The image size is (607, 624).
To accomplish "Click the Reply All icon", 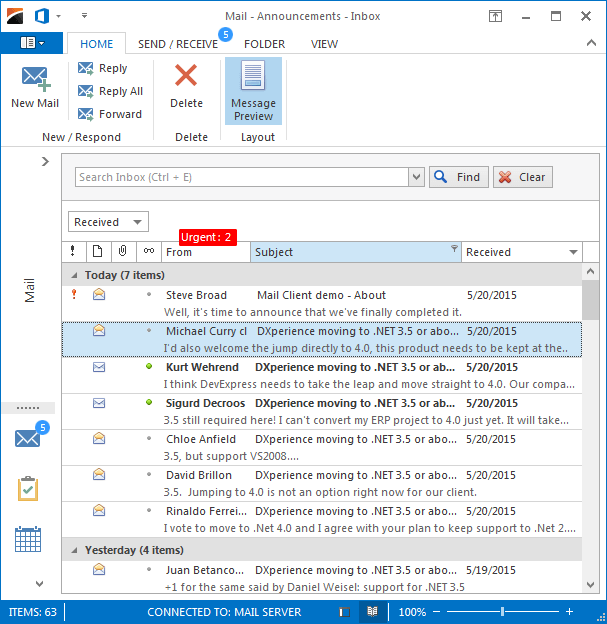I will click(x=86, y=91).
